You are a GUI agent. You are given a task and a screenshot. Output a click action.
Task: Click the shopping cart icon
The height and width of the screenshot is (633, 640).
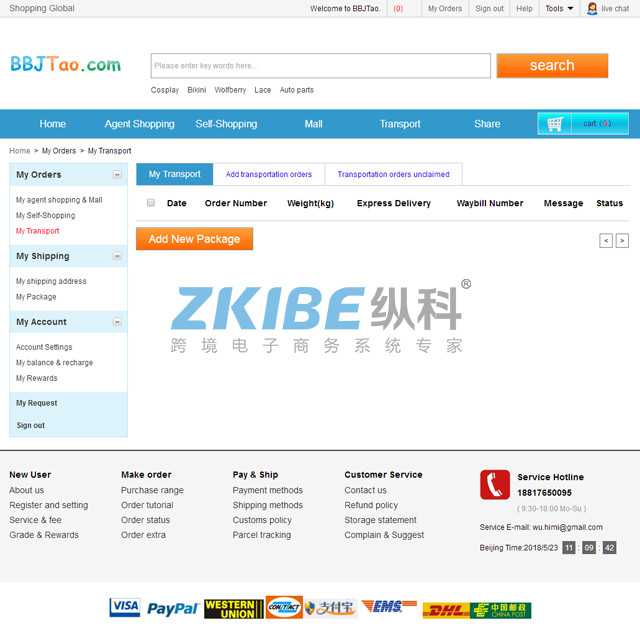pos(555,124)
